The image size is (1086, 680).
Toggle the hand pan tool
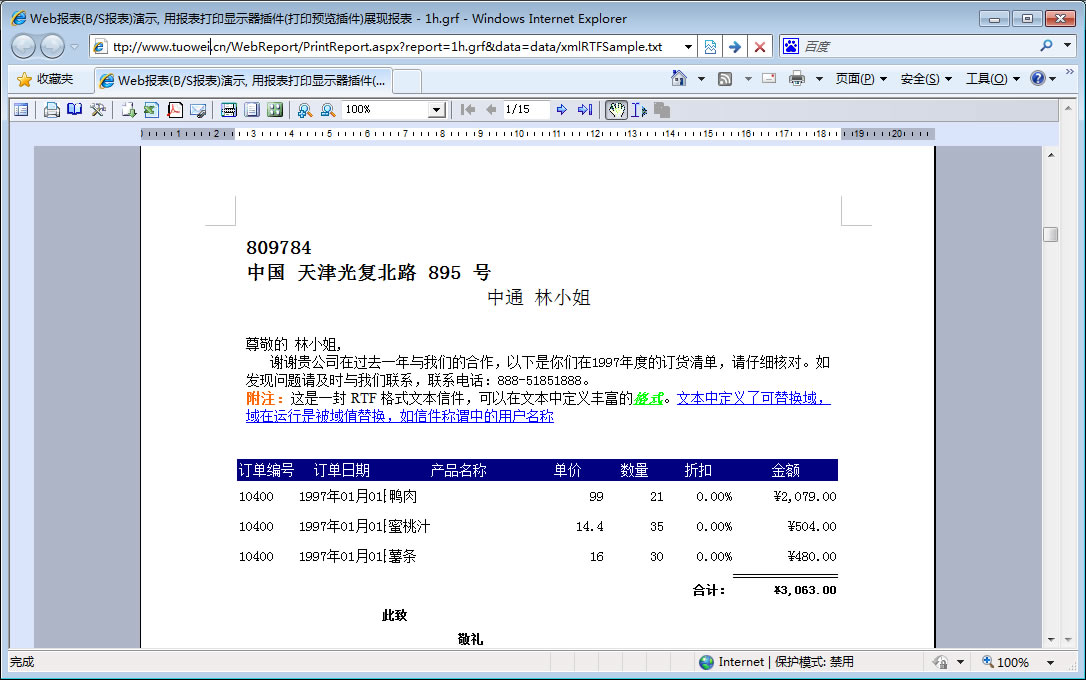pyautogui.click(x=617, y=110)
